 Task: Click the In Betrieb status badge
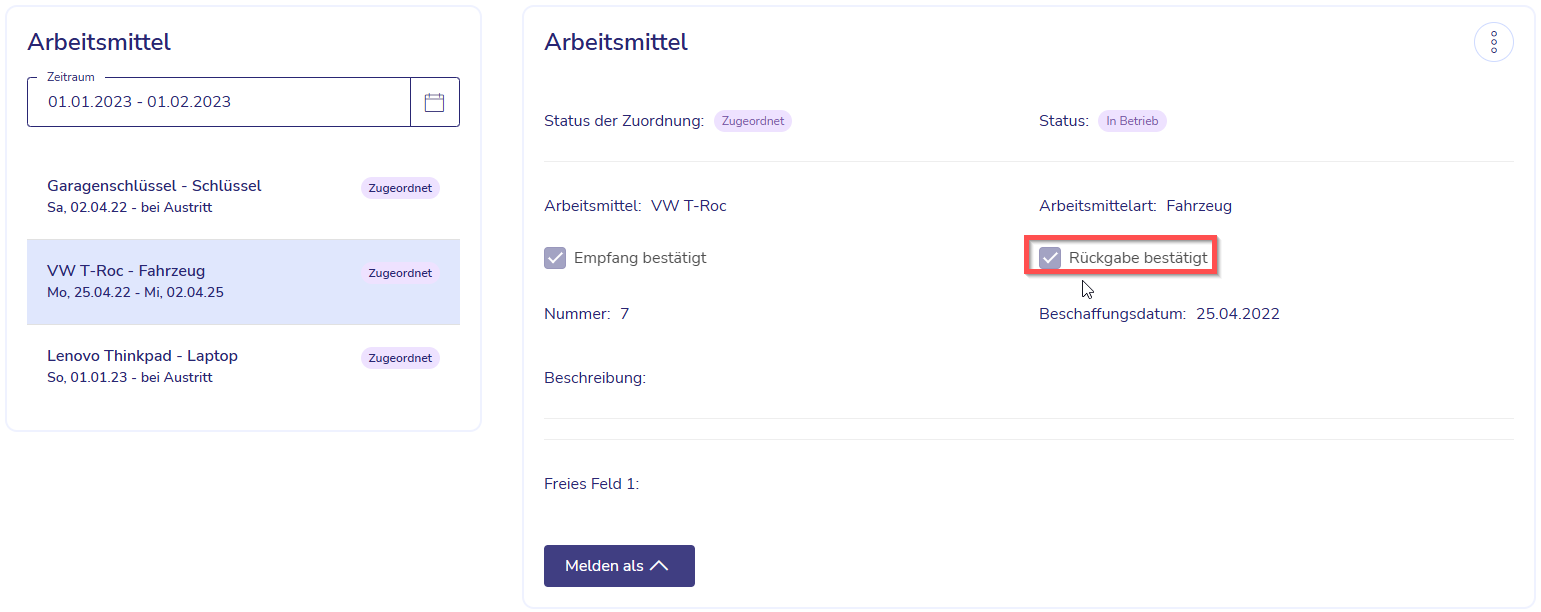point(1132,121)
